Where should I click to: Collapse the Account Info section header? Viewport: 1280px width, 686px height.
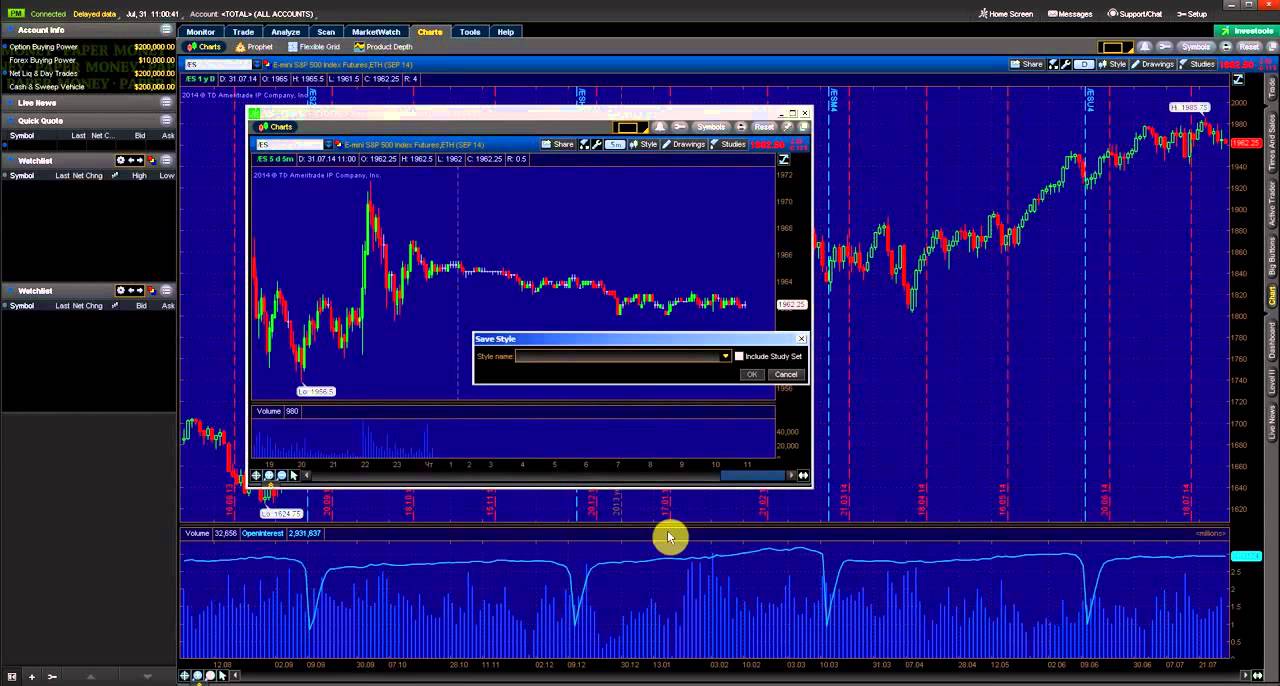[90, 30]
